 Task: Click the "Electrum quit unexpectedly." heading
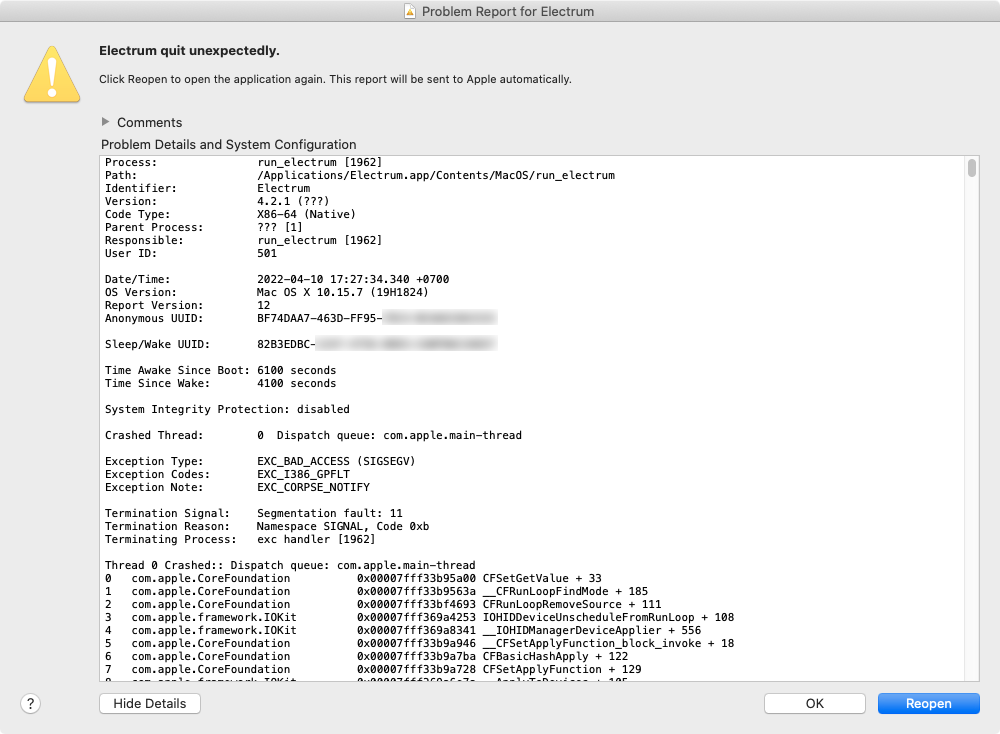pyautogui.click(x=189, y=51)
